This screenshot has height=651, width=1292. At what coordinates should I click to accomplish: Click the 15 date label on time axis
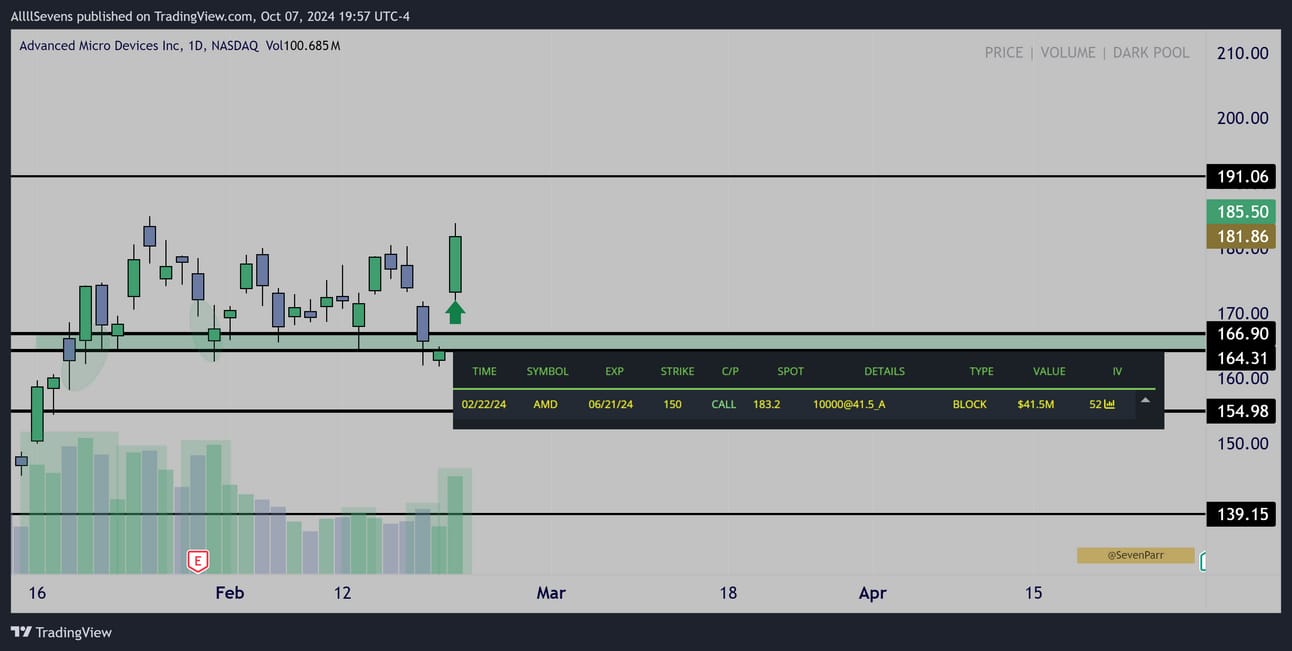pyautogui.click(x=1033, y=593)
